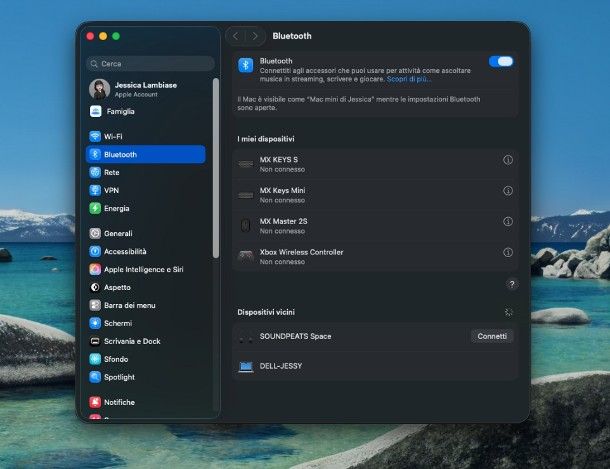This screenshot has height=469, width=610.
Task: Click the I miei dispositivi heading
Action: pos(266,139)
